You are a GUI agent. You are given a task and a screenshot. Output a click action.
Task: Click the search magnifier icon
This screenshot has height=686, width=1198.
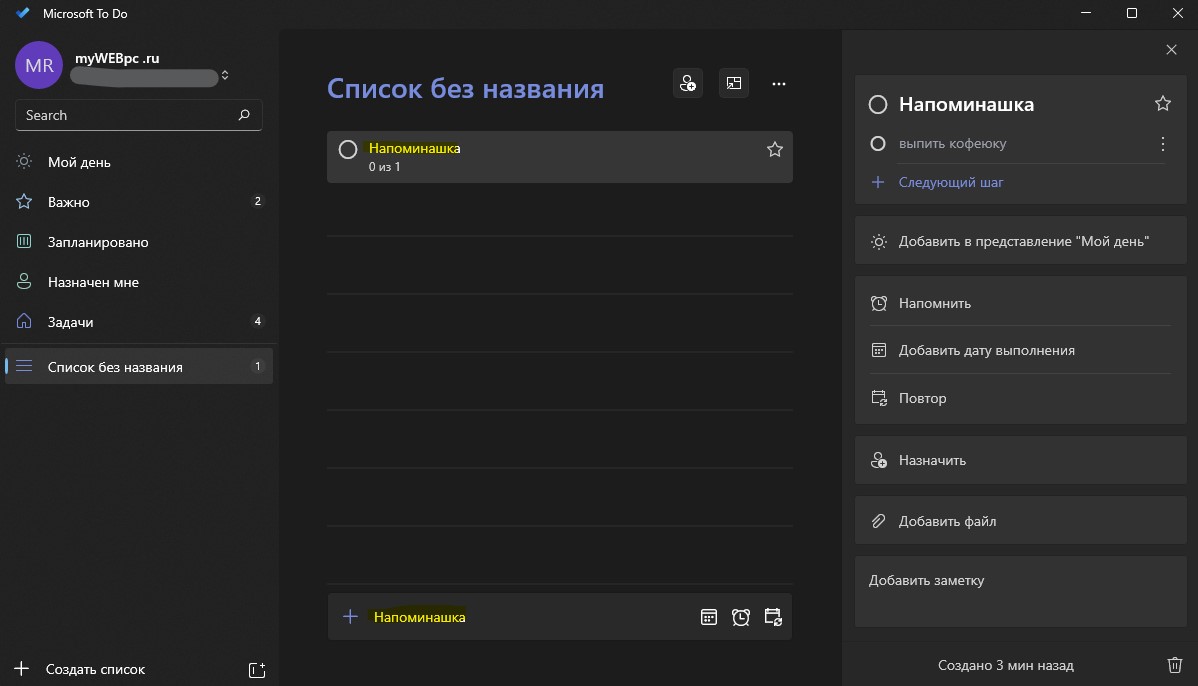coord(244,115)
